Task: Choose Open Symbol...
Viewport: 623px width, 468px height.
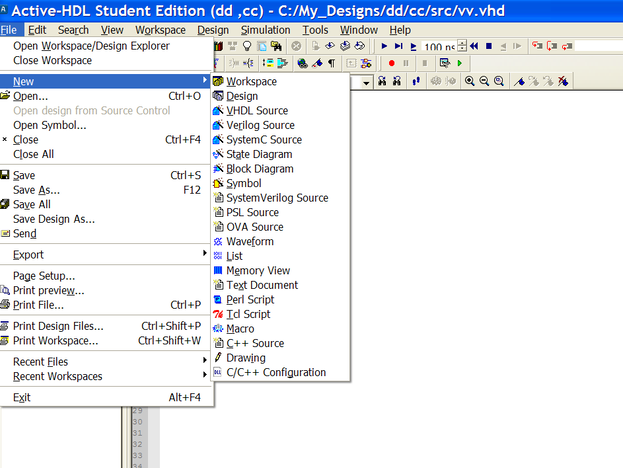Action: point(105,125)
